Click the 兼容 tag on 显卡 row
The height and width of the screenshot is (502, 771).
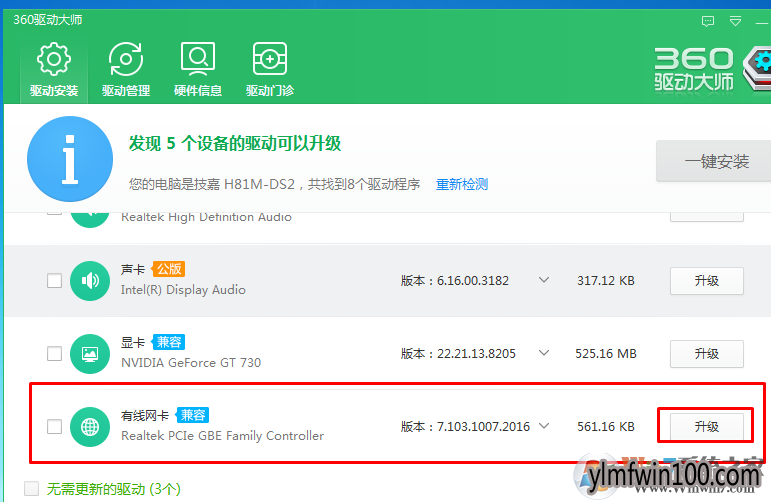(168, 342)
